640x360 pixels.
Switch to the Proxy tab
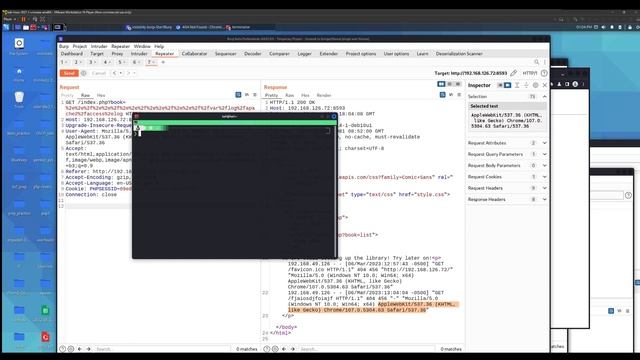pyautogui.click(x=117, y=54)
